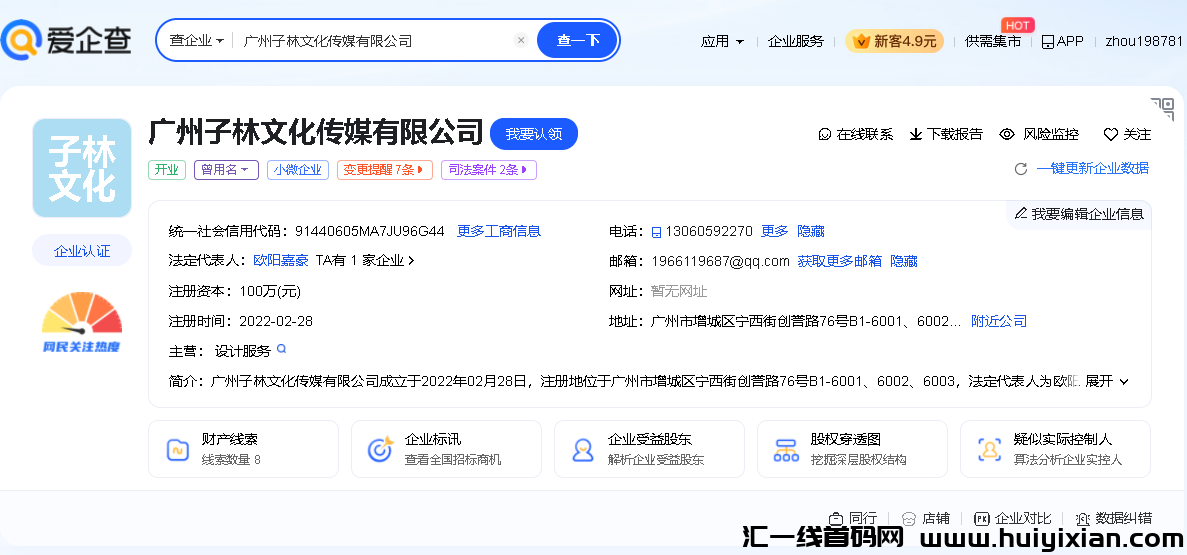Click the 企业认证 button
1187x555 pixels.
82,251
